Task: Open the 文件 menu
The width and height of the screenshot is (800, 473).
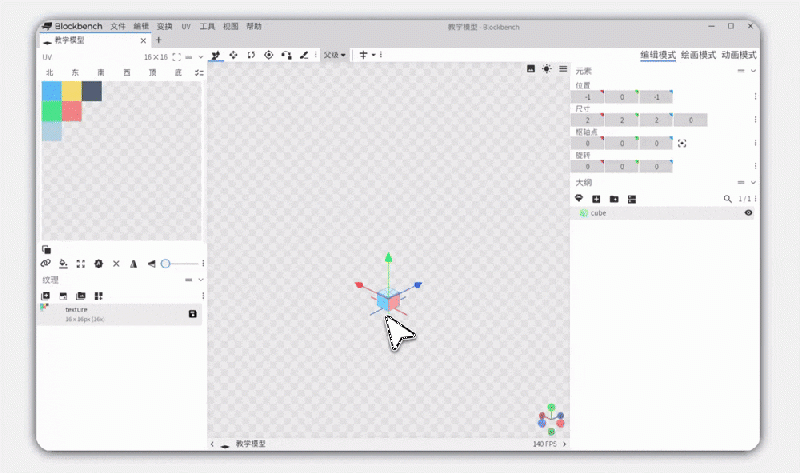Action: point(118,26)
